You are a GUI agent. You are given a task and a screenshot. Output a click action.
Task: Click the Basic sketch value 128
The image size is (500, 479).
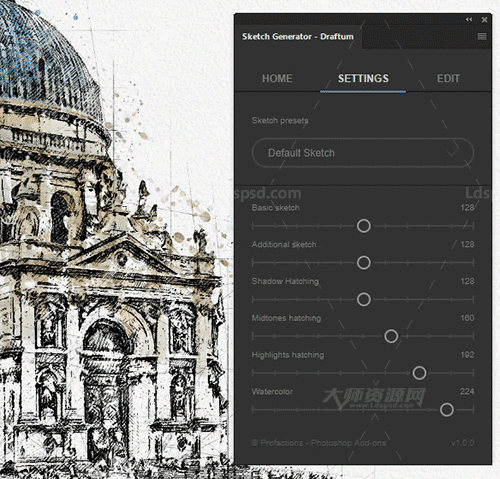(467, 208)
